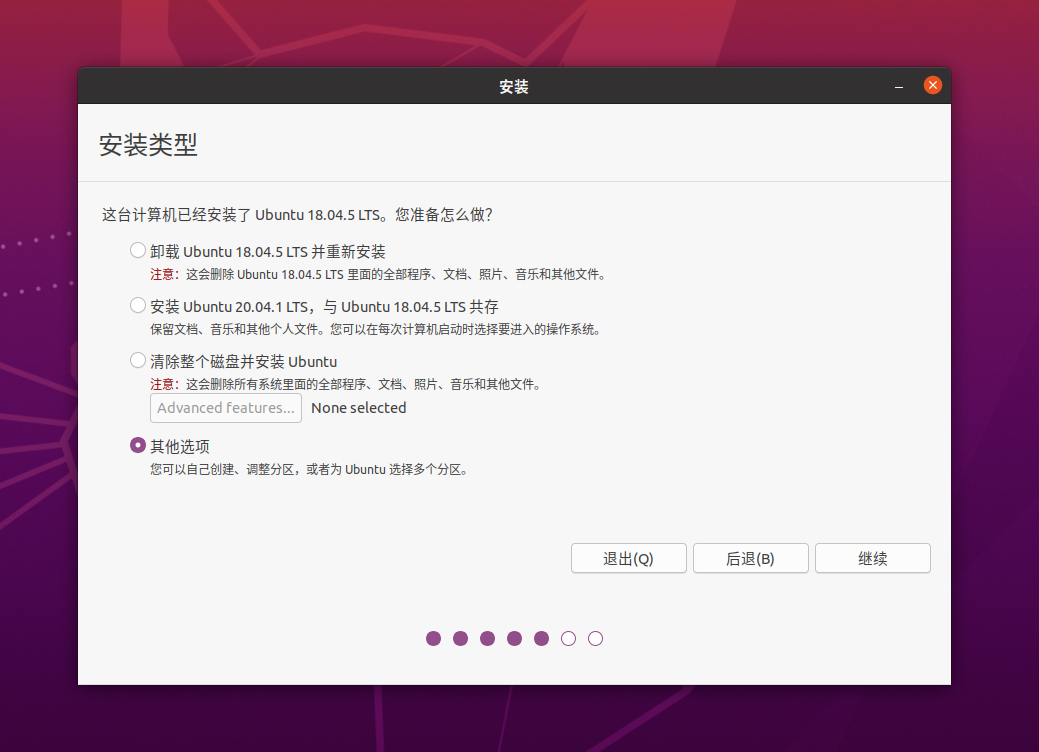Close the installer with orange X button

(932, 85)
